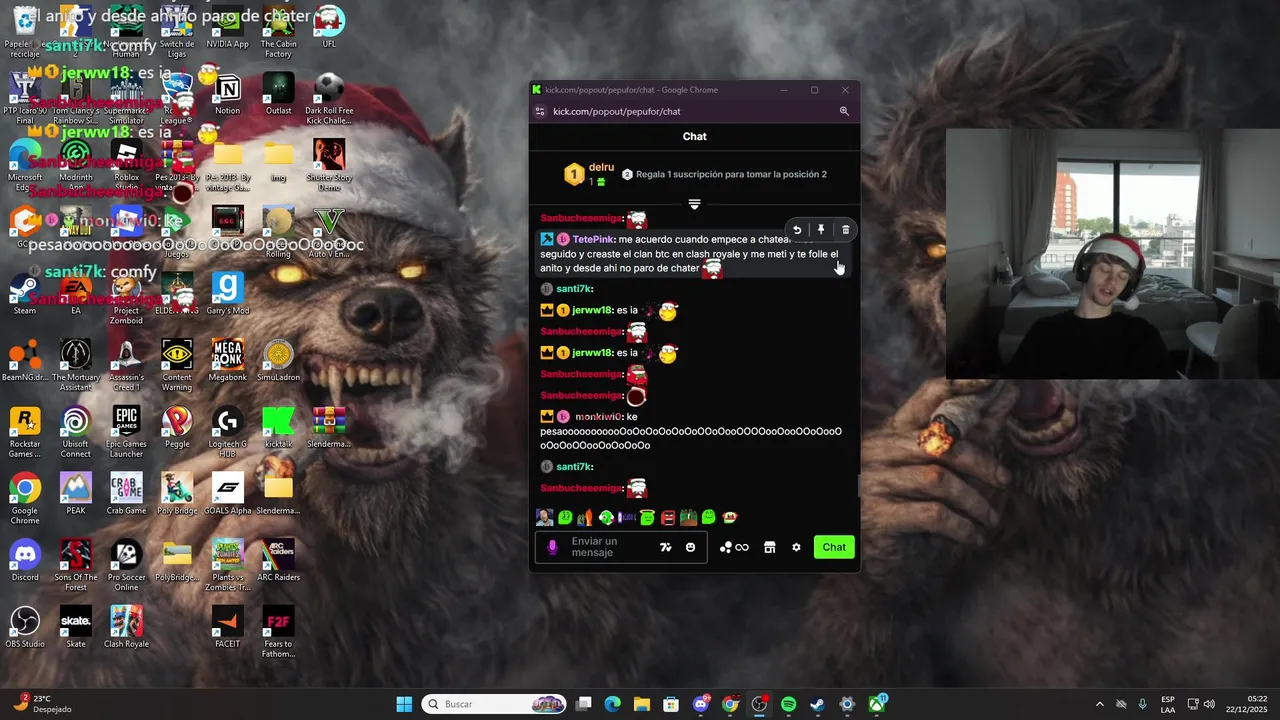Screen dimensions: 1280x720
Task: Open The Cabin Factory desktop icon
Action: [278, 32]
